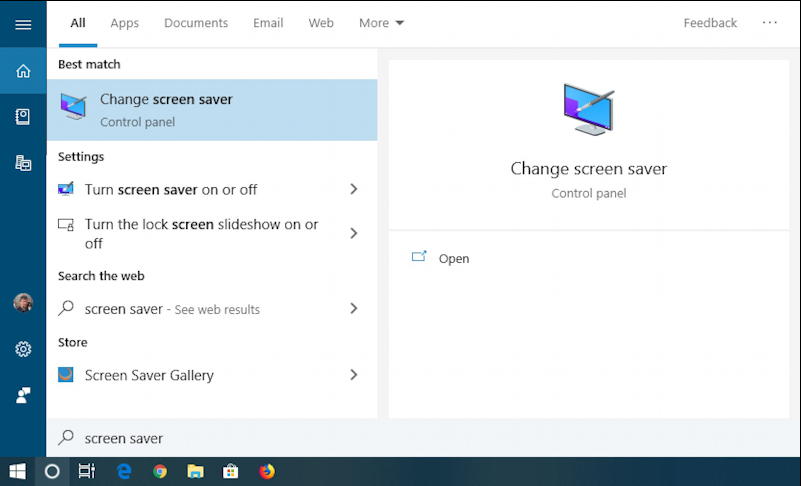Click the Windows Start button
The height and width of the screenshot is (486, 801).
17,471
